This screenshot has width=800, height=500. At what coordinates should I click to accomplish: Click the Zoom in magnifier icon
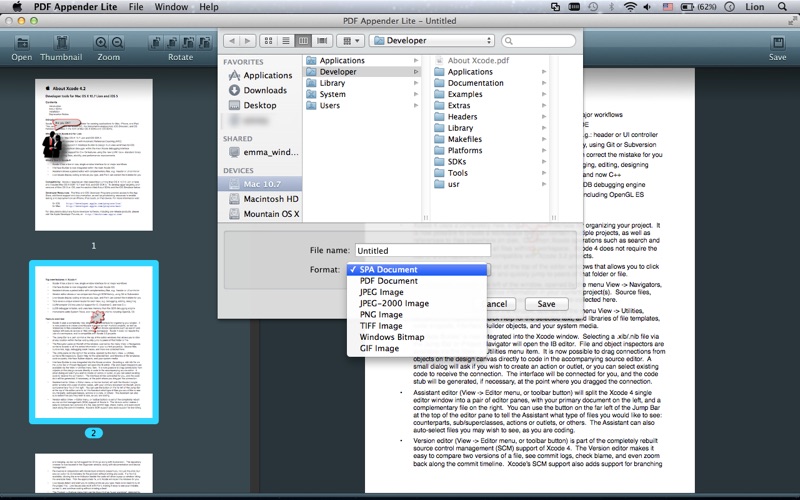coord(101,42)
